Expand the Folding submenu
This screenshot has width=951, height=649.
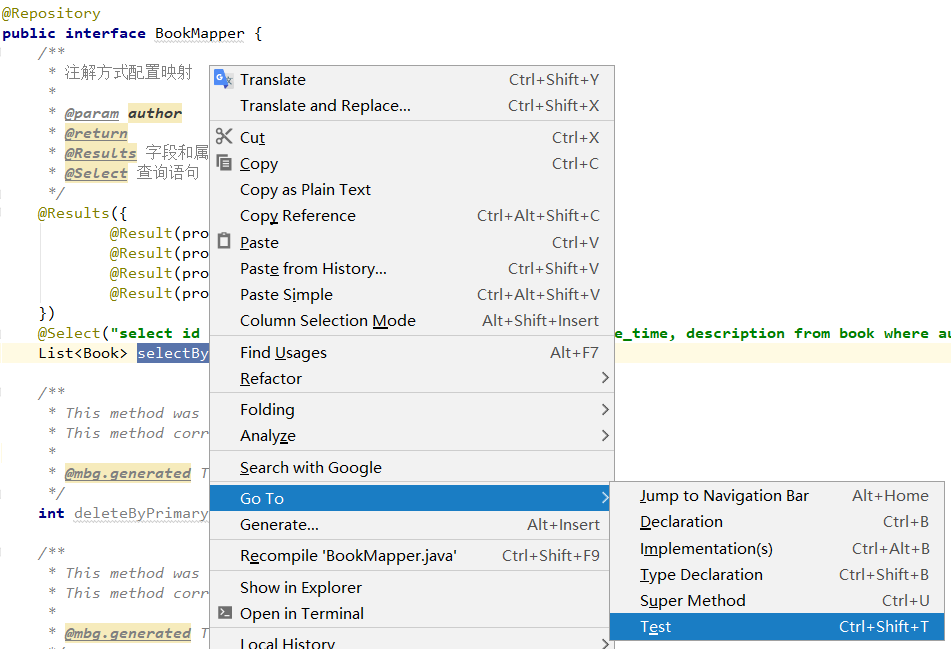266,409
